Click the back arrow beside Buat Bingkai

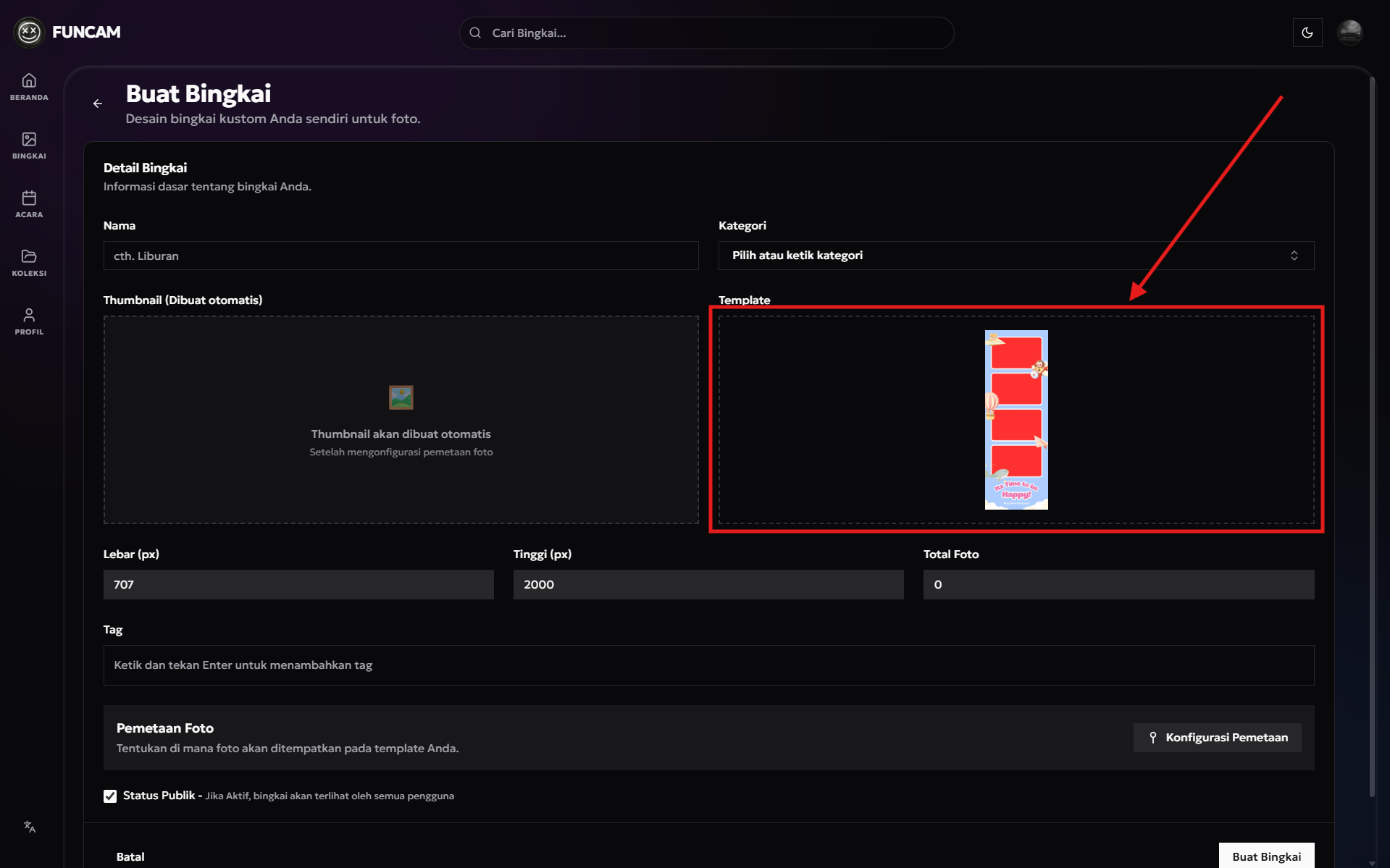[98, 104]
